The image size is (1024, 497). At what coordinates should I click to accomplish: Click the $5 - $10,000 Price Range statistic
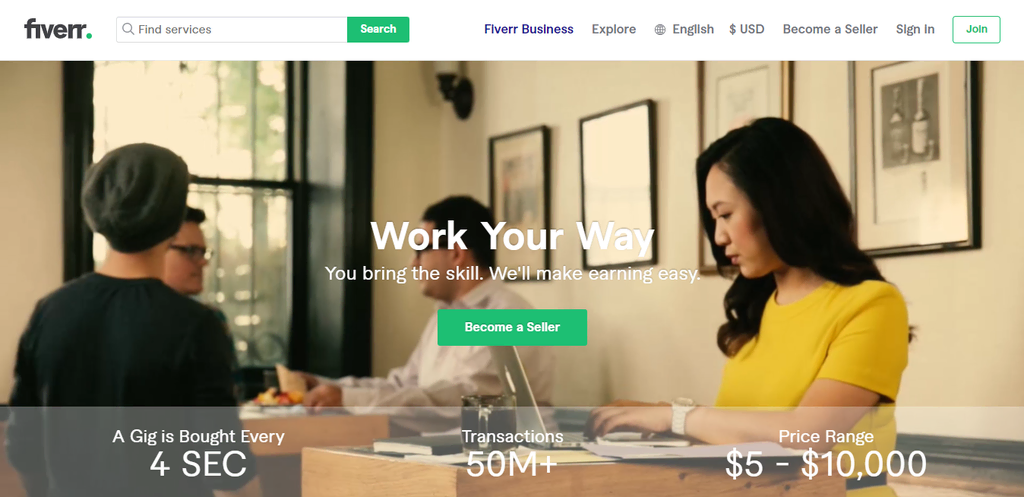click(x=825, y=464)
